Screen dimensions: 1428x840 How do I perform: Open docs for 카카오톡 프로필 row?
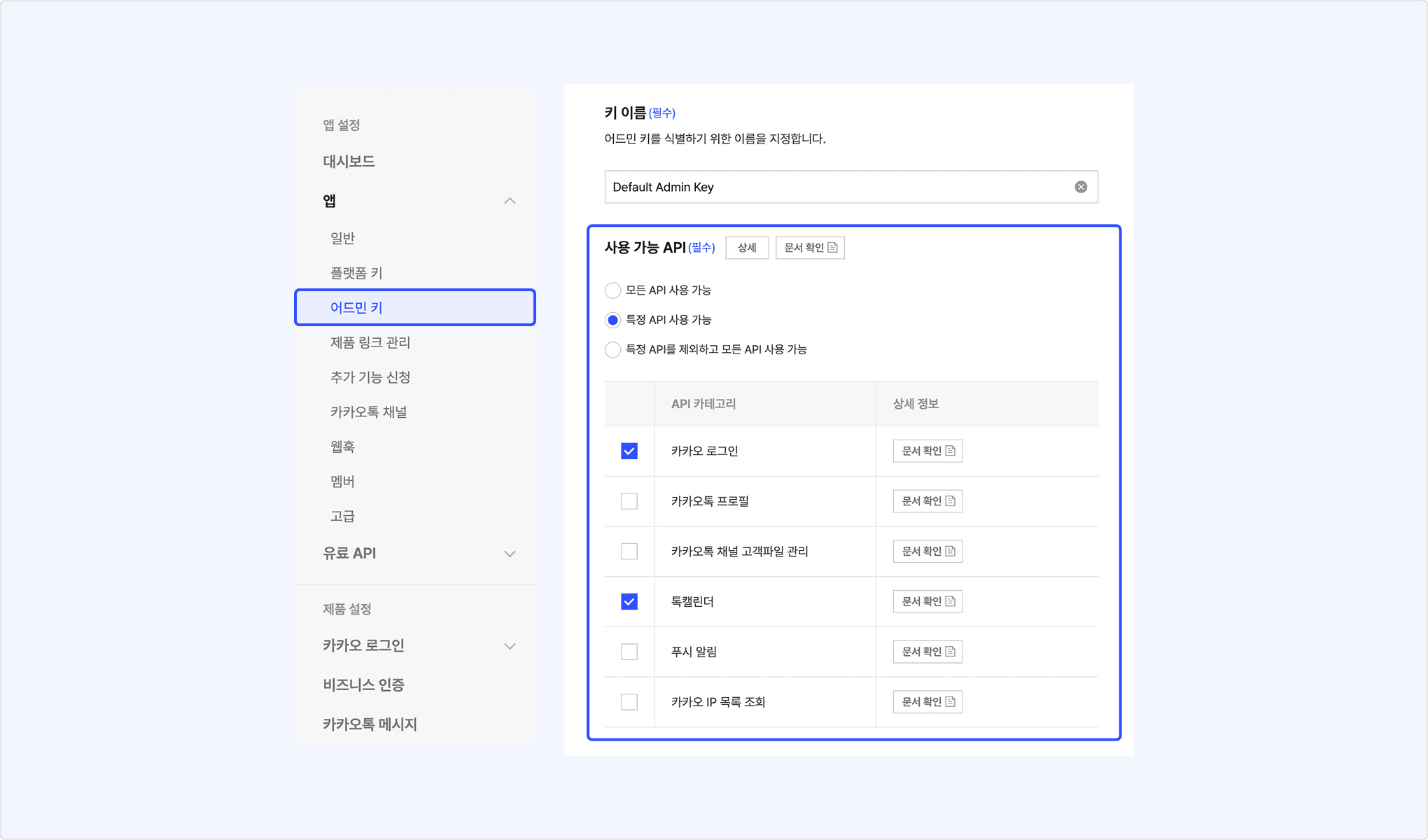coord(927,501)
